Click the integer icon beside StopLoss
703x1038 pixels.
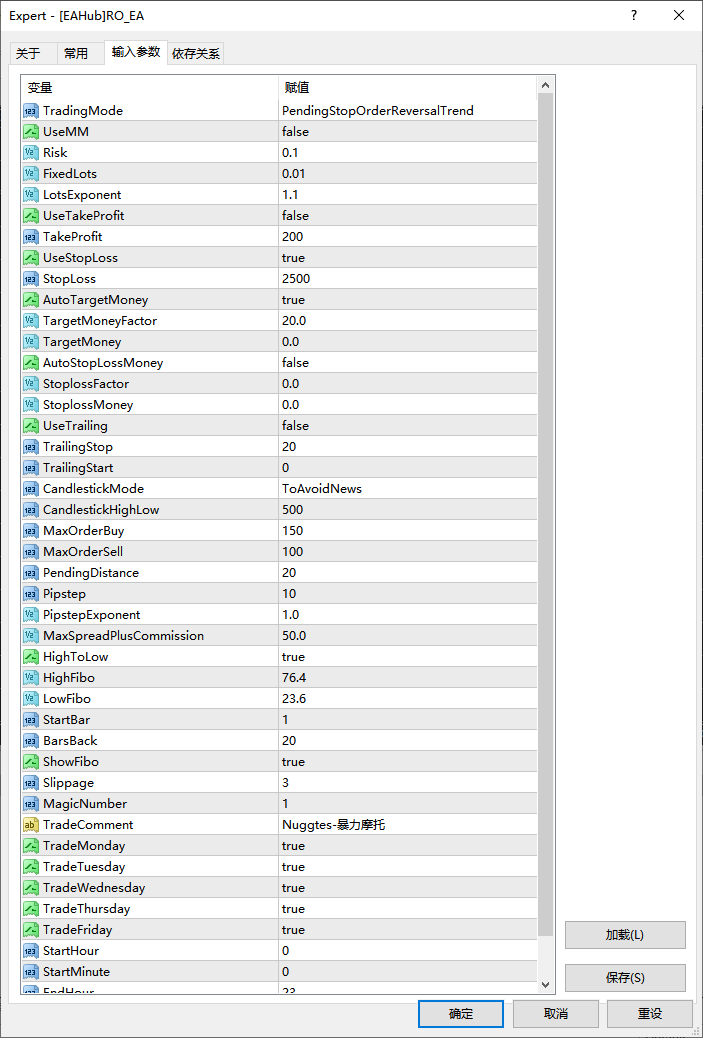pos(31,279)
